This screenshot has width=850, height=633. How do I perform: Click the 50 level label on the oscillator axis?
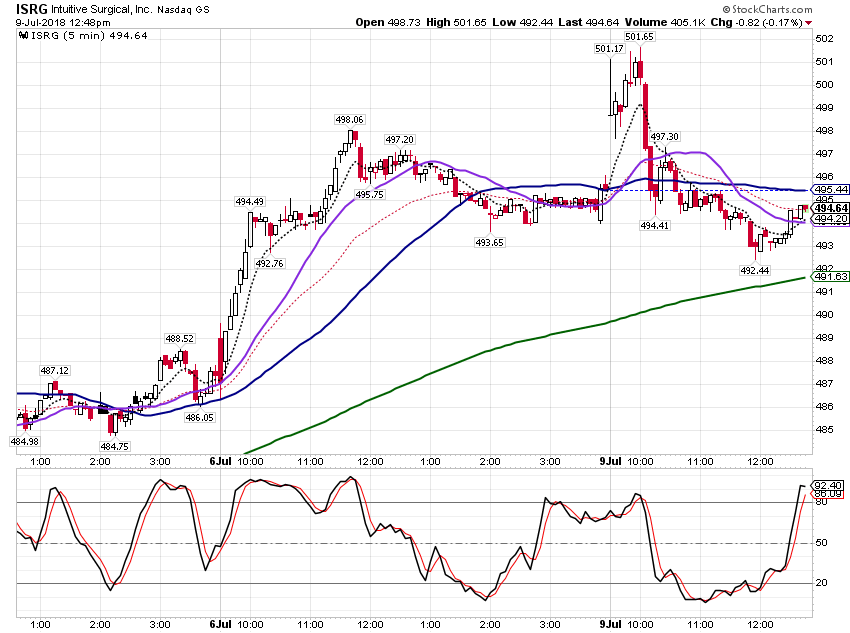click(822, 543)
